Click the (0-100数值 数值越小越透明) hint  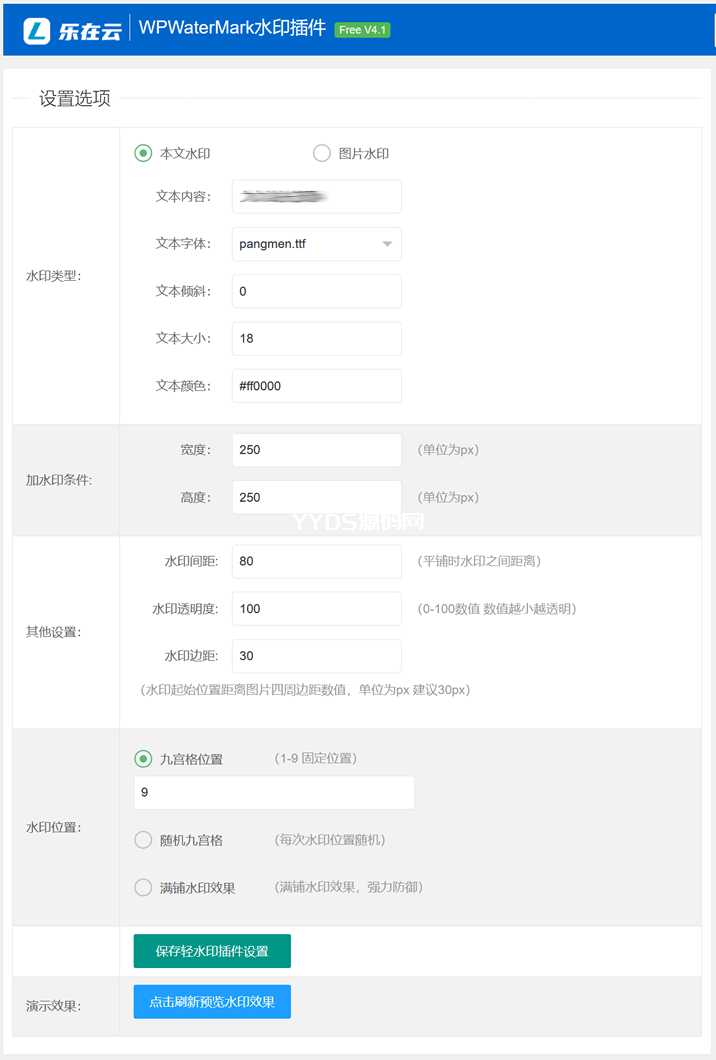pyautogui.click(x=497, y=608)
